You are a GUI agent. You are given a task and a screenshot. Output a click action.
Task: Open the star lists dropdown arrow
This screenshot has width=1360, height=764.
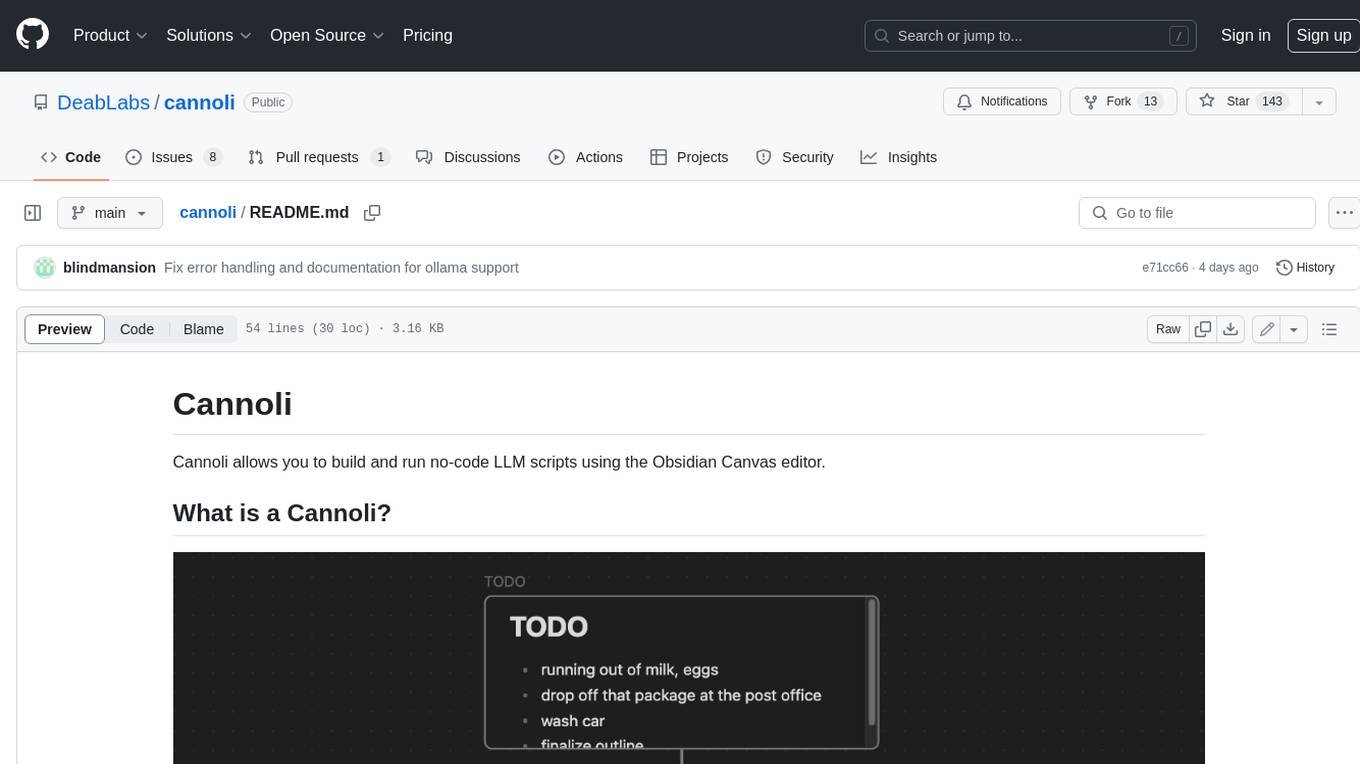[x=1319, y=101]
